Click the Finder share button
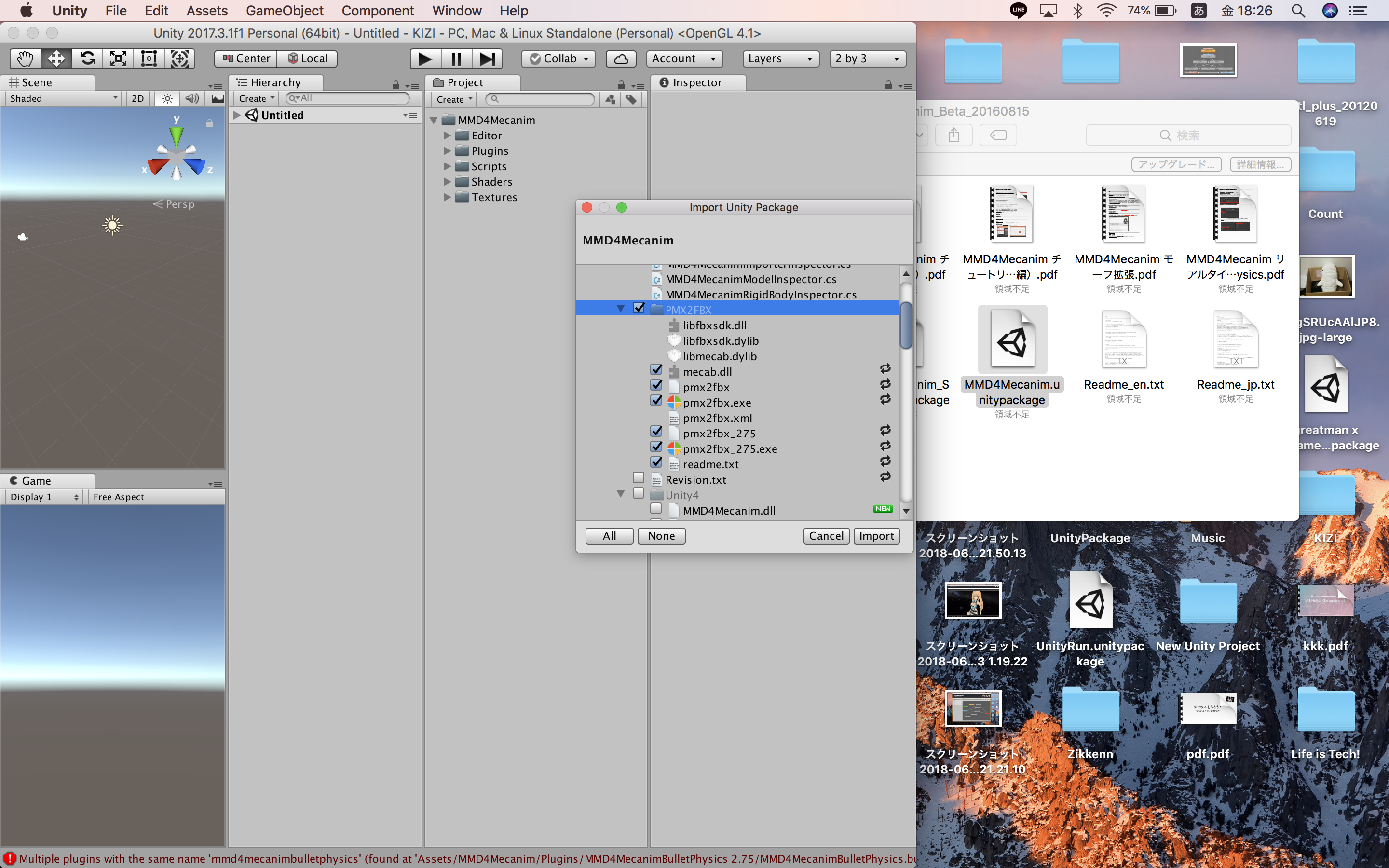Image resolution: width=1389 pixels, height=868 pixels. (954, 136)
